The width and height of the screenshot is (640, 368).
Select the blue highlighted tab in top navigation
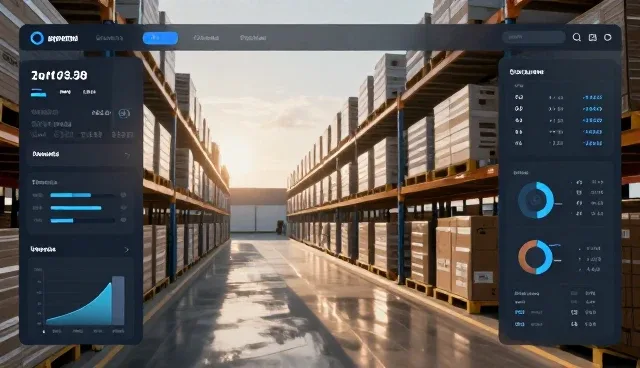pos(160,38)
